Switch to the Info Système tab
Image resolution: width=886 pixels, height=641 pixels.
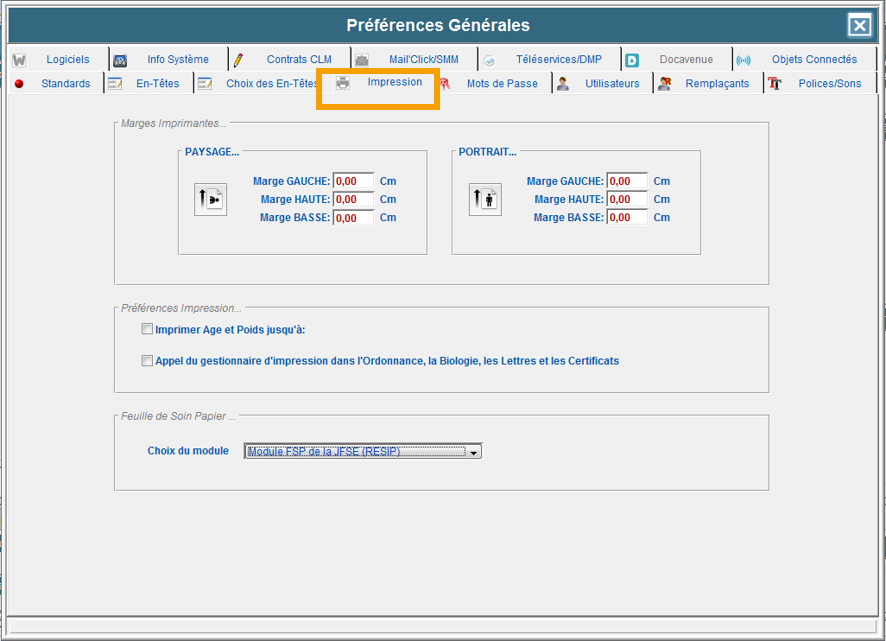coord(177,60)
